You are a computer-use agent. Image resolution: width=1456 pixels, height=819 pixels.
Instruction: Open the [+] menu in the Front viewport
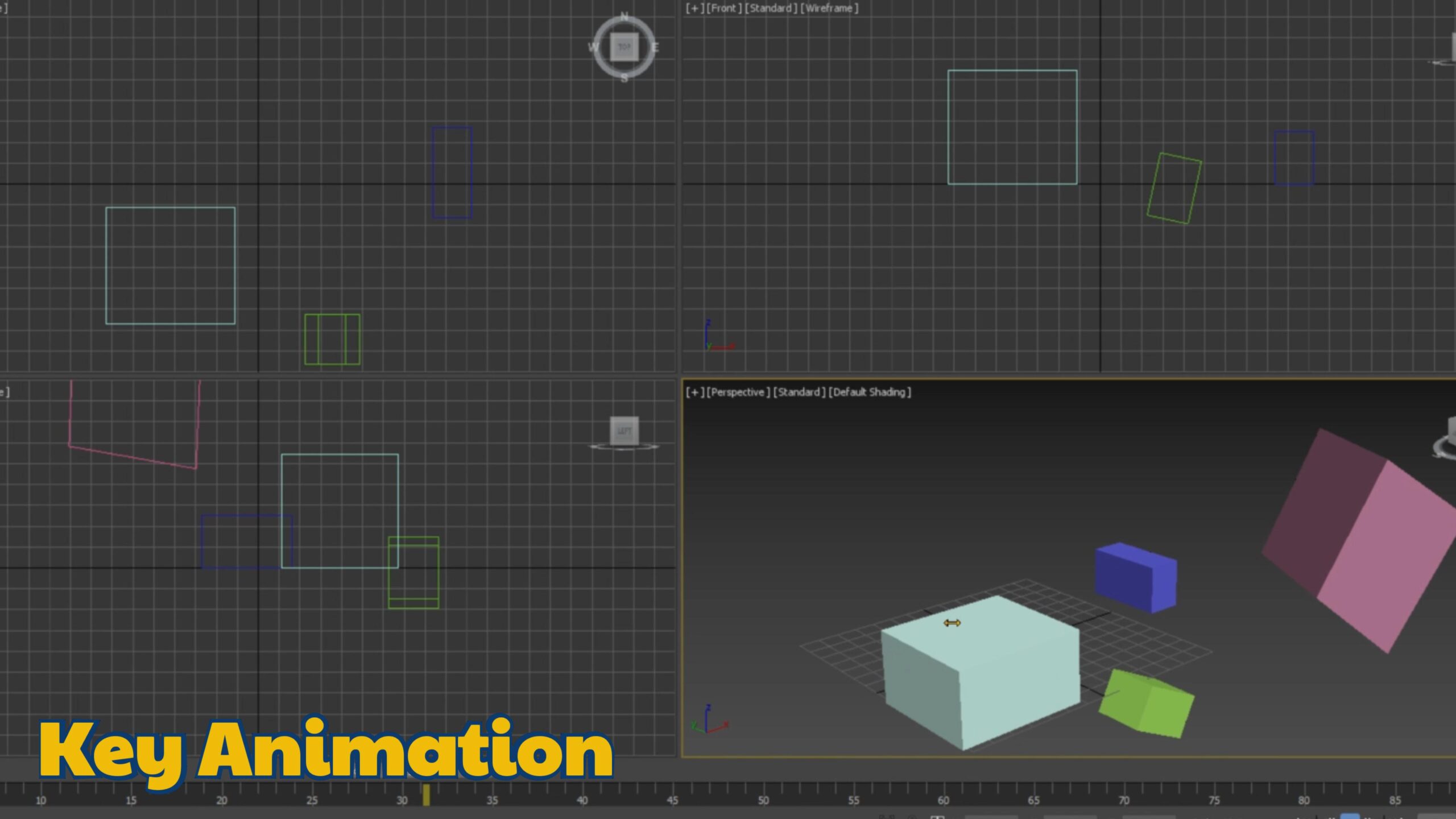point(694,9)
